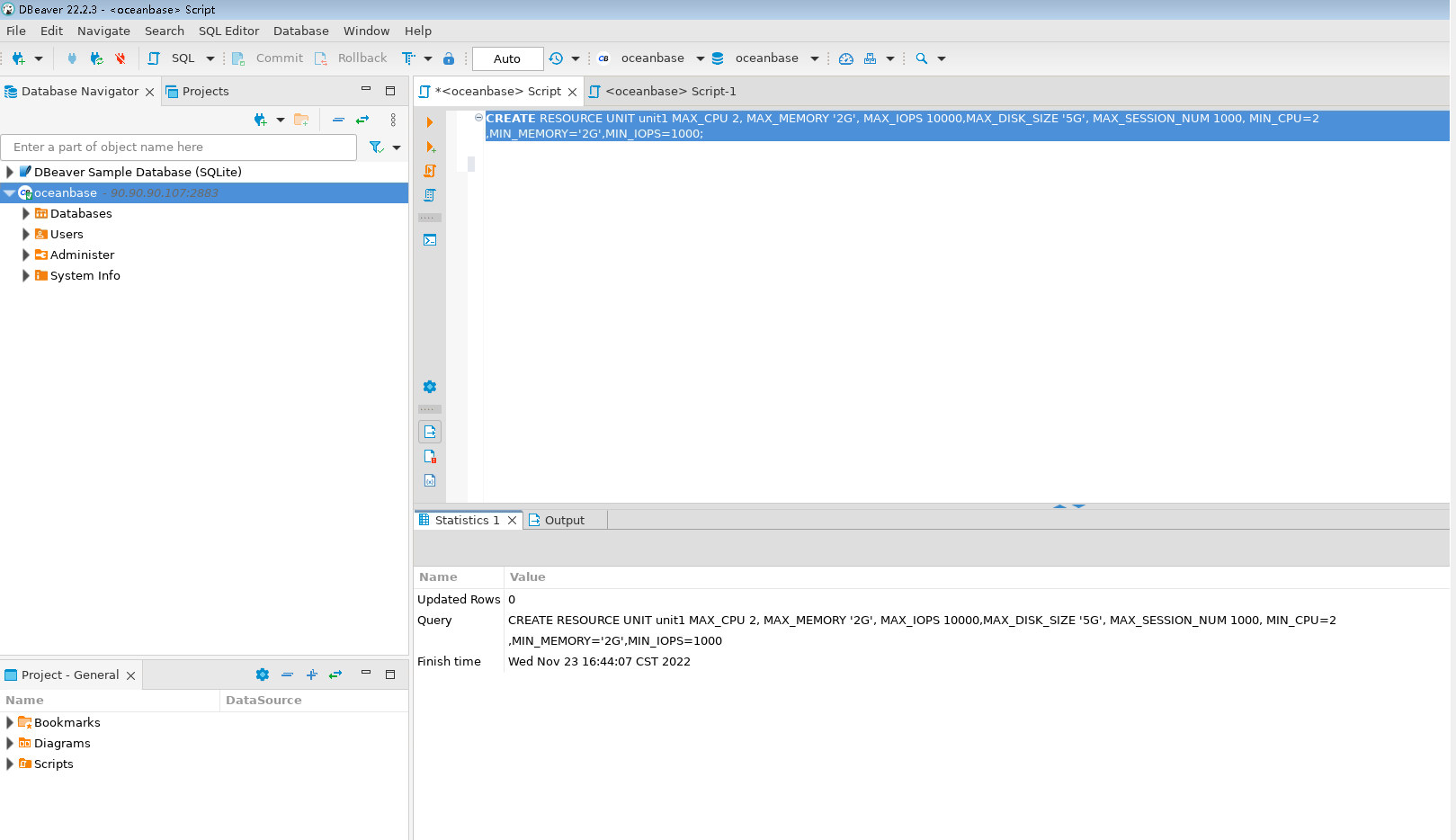1456x840 pixels.
Task: Expand the Scripts project folder
Action: point(9,764)
